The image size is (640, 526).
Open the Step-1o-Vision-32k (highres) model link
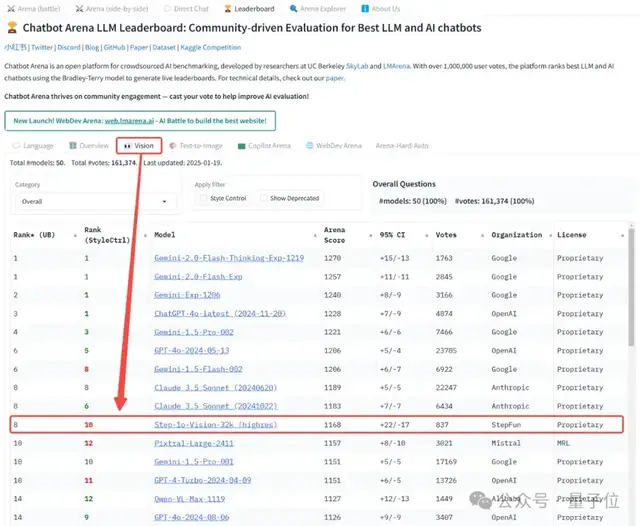[x=216, y=425]
